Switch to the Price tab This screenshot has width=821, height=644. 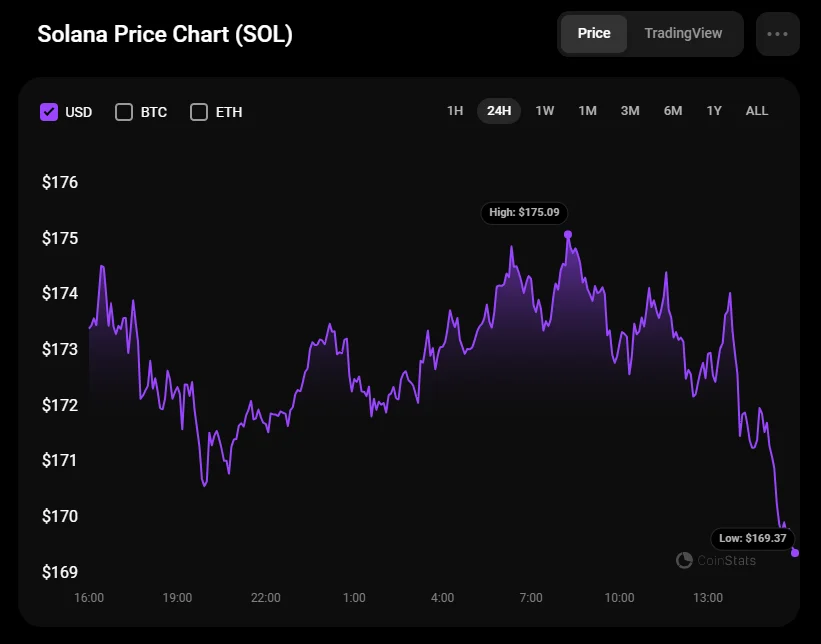coord(594,33)
